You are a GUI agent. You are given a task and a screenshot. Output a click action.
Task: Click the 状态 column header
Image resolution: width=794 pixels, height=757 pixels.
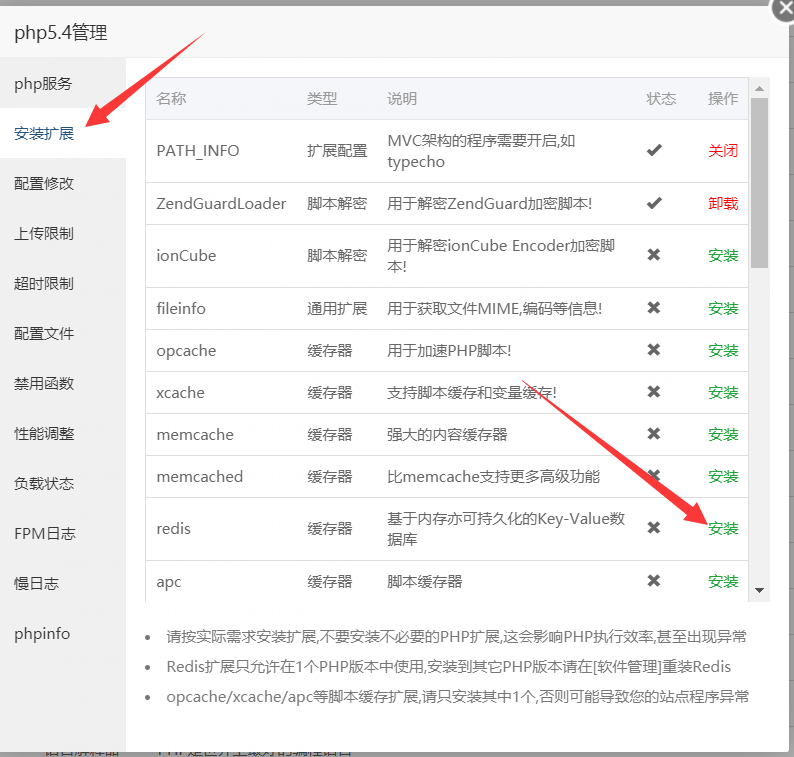661,98
